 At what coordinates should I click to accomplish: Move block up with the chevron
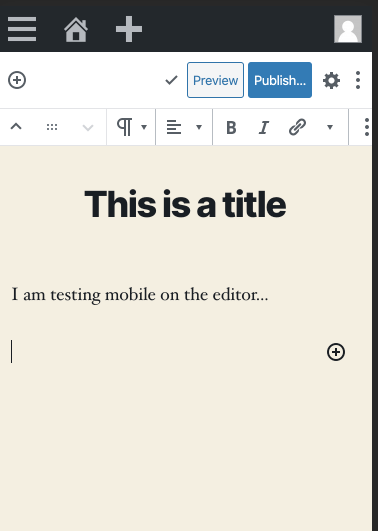pos(16,127)
